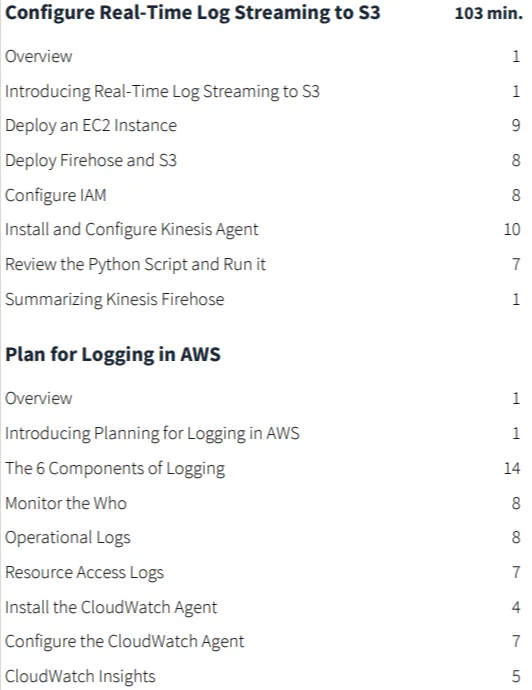Open Introducing Real-Time Log Streaming to S3 lesson
The height and width of the screenshot is (690, 532).
coord(162,92)
